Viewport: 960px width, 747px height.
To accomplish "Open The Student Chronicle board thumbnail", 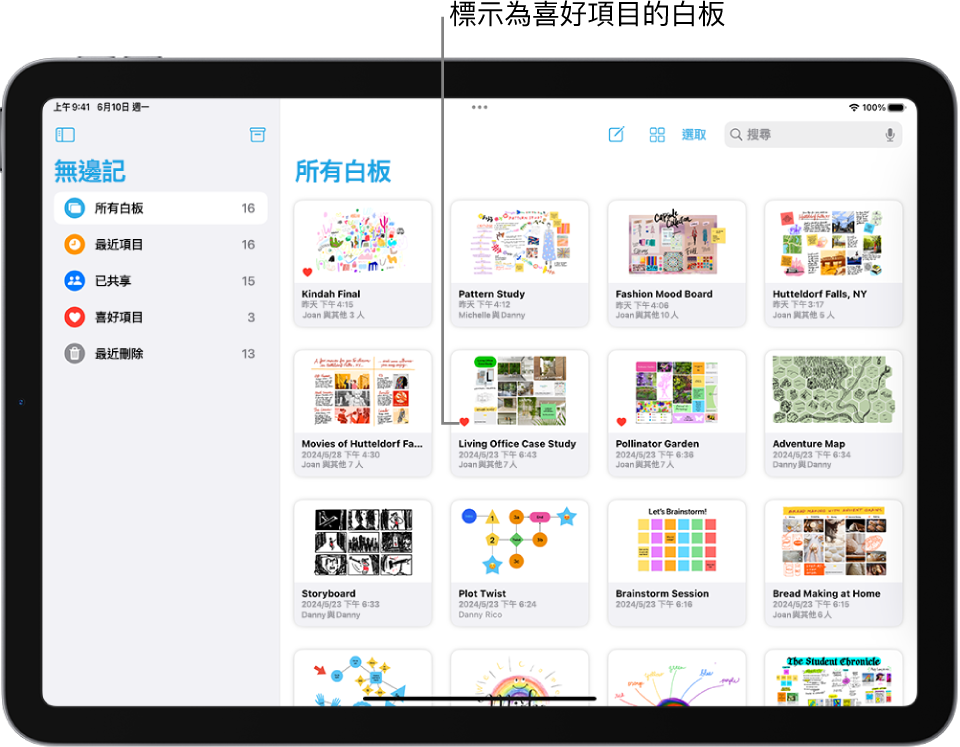I will tap(834, 678).
